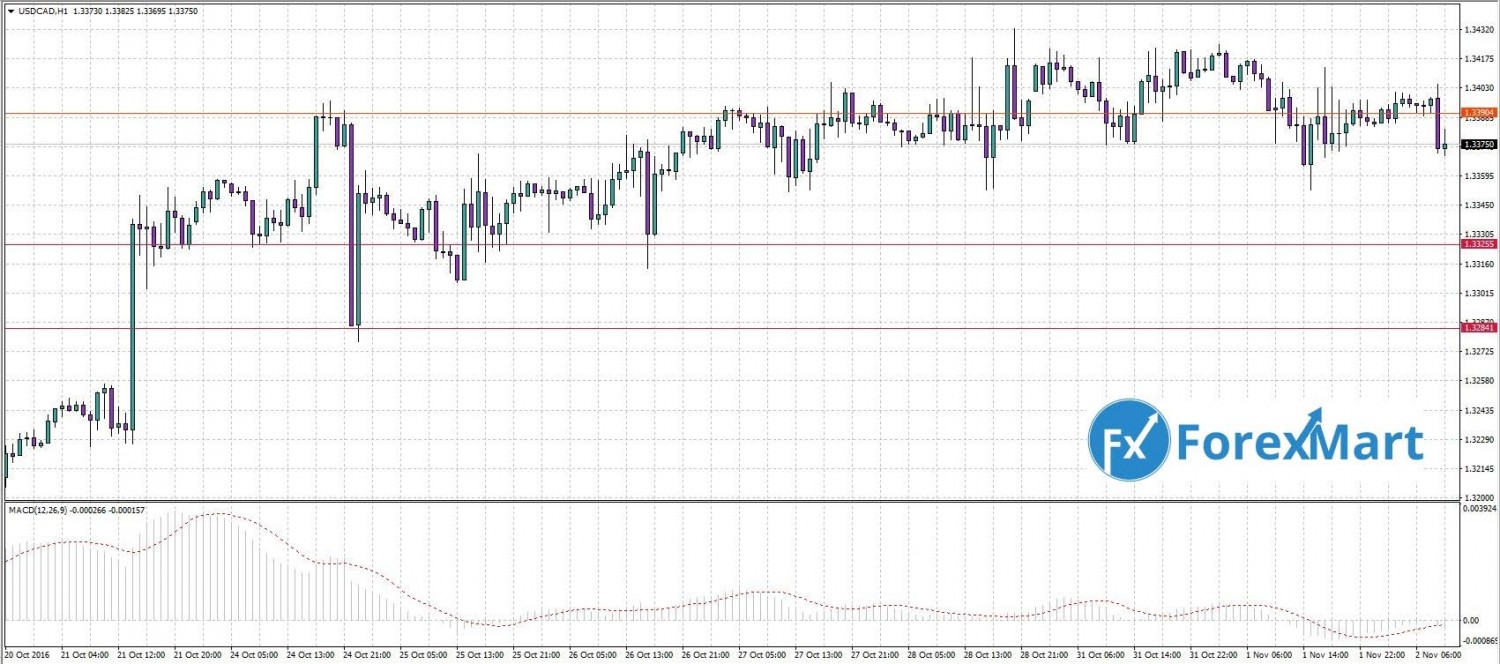Select the orange 1.33904 price level tag
1500x664 pixels.
[x=1478, y=113]
